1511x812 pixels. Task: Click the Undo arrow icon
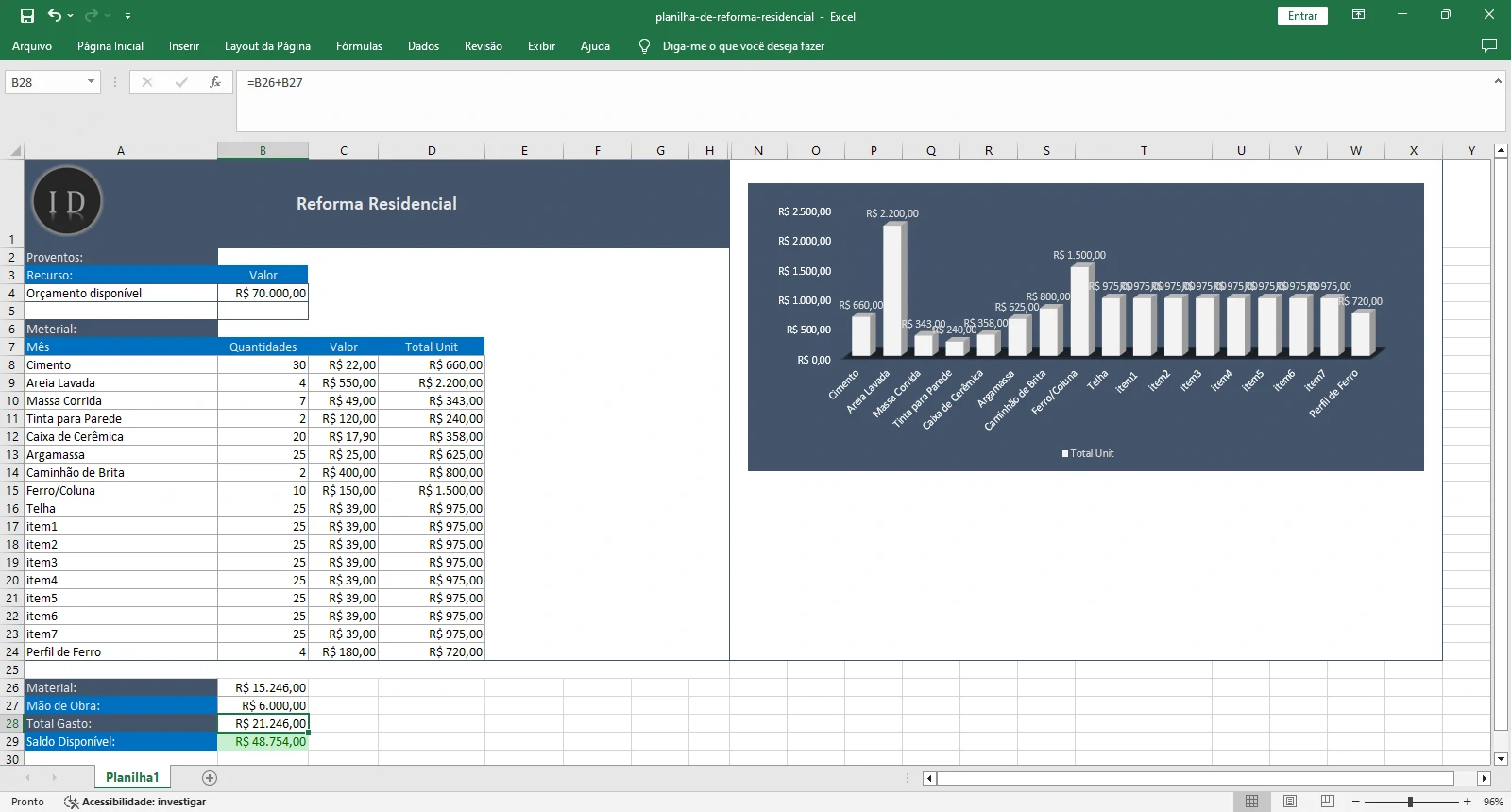coord(55,16)
